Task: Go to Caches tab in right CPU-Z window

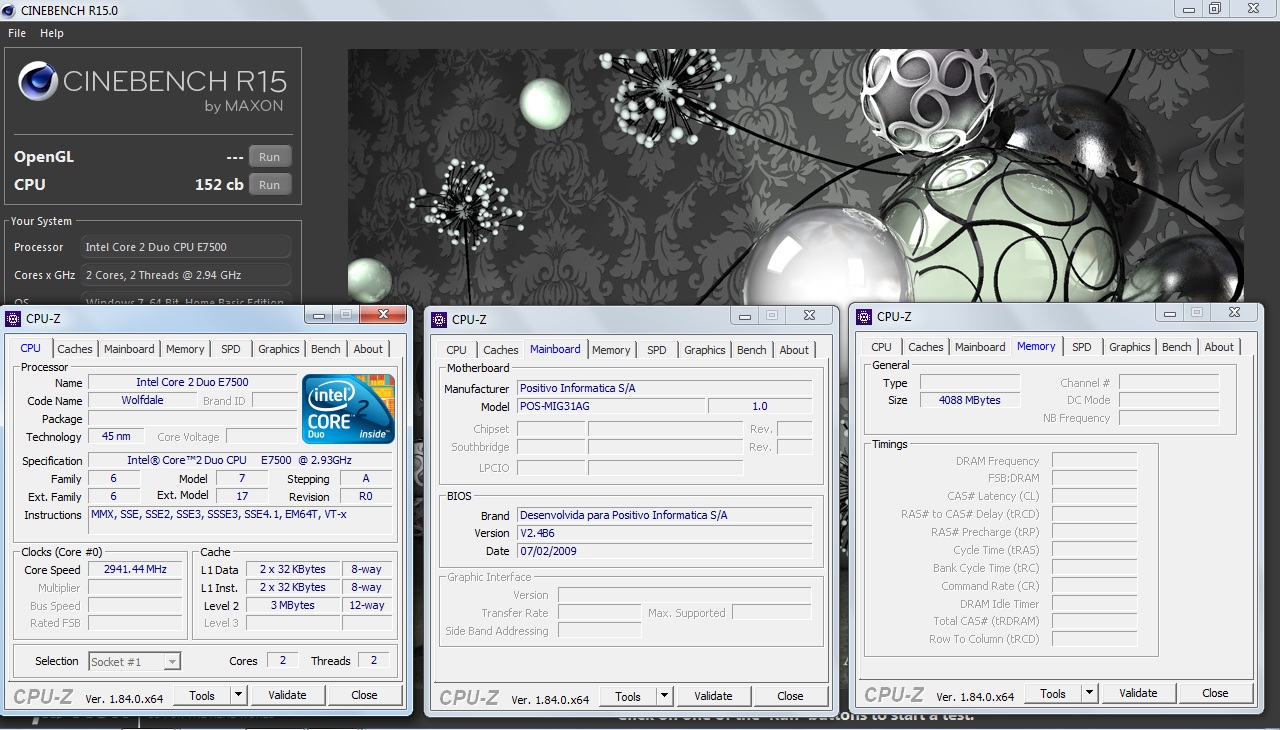Action: tap(926, 347)
